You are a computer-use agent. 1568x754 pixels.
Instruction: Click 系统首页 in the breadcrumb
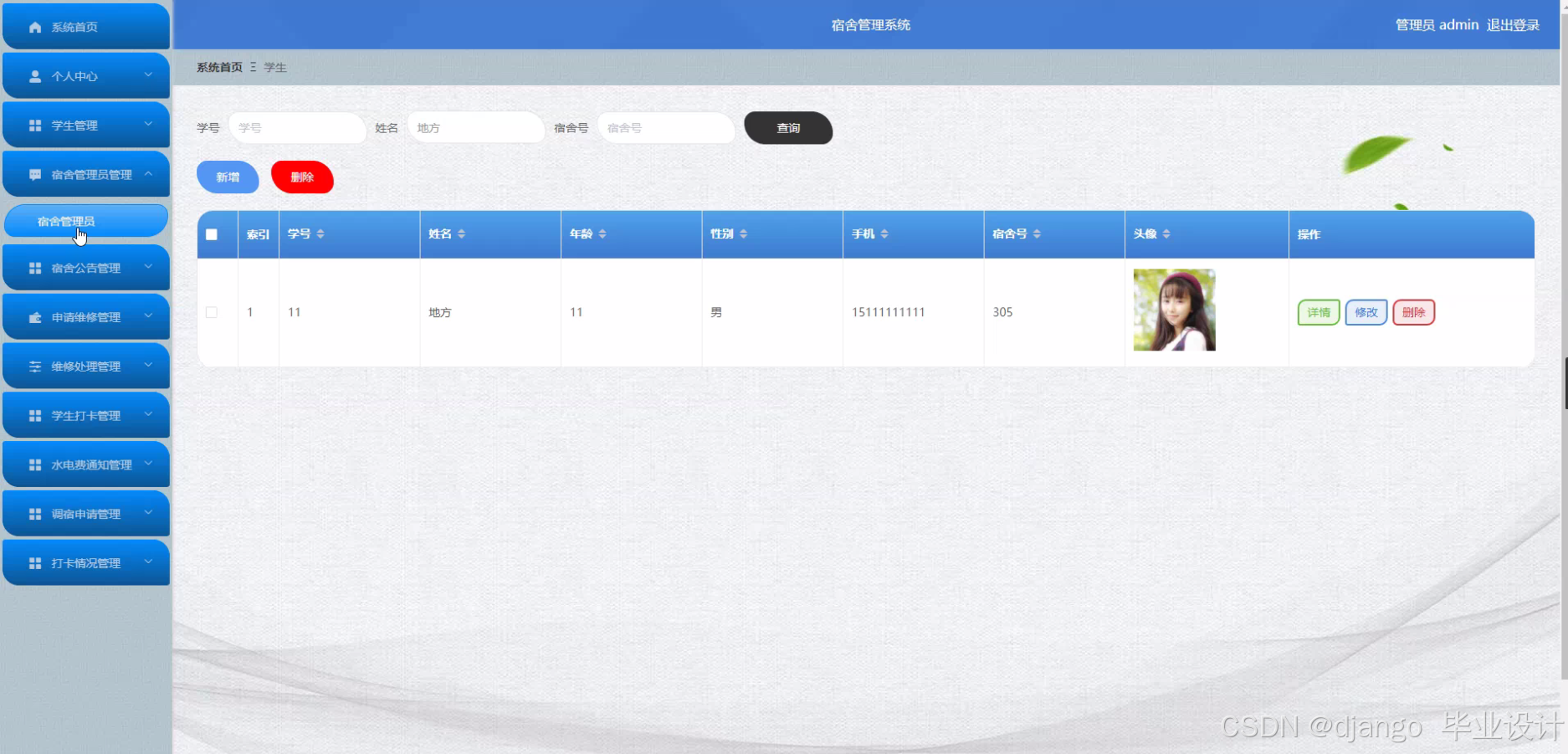tap(218, 67)
